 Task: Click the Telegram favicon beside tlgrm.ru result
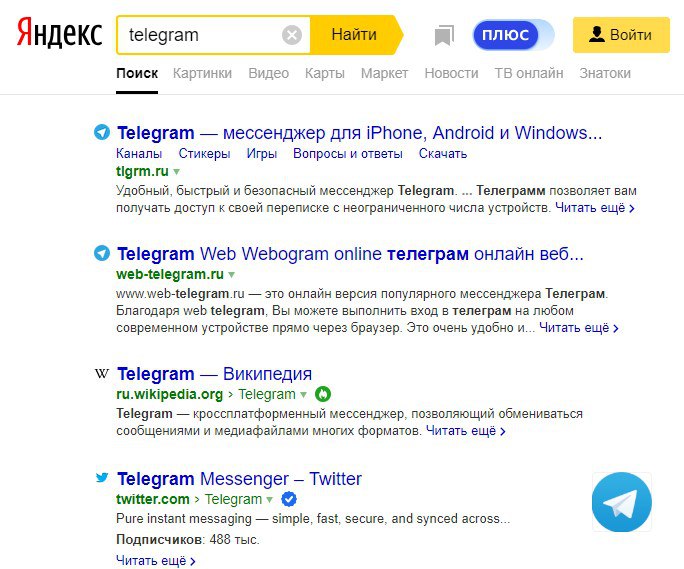click(101, 132)
